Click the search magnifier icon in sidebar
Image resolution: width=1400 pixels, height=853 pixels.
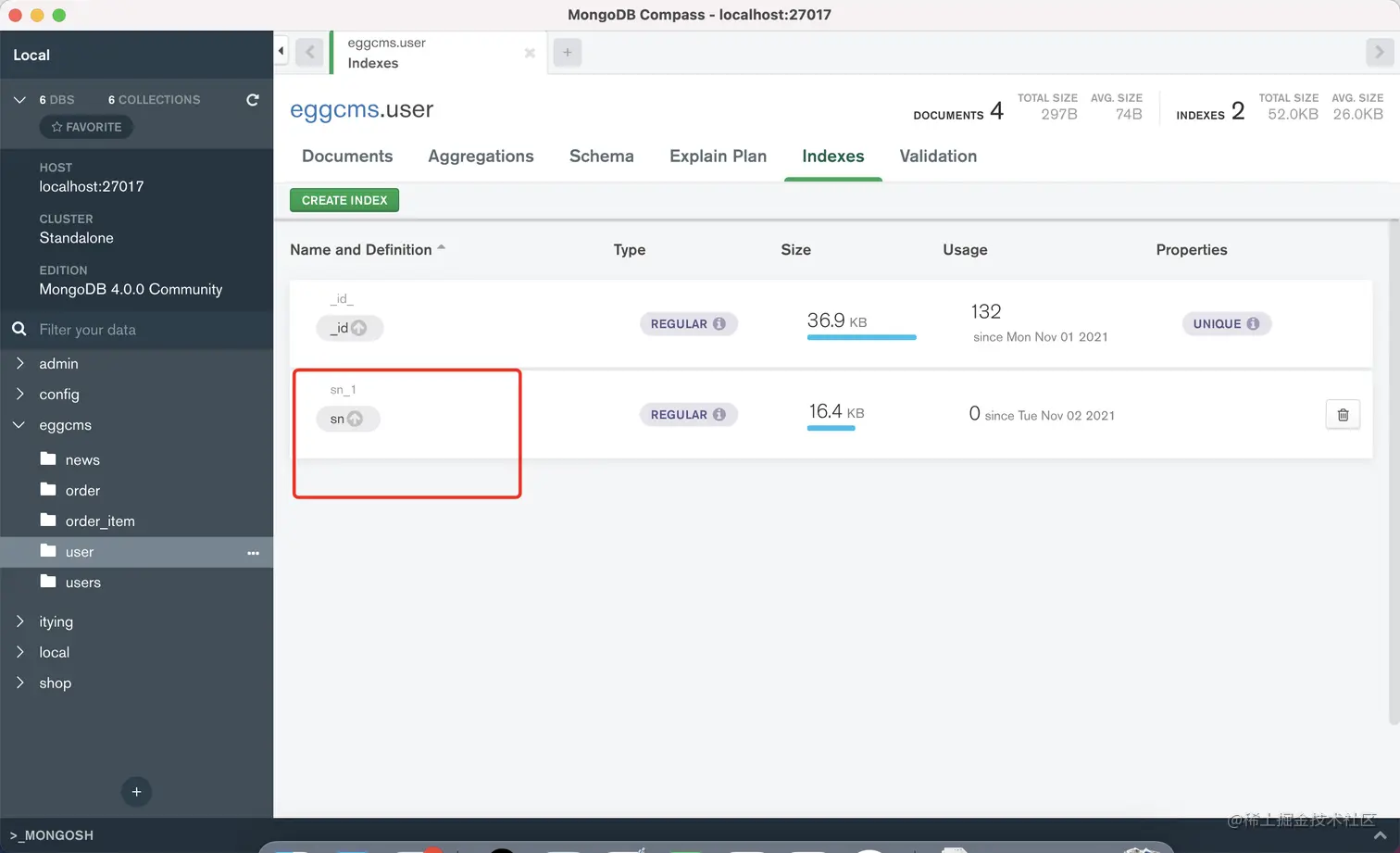[x=19, y=330]
